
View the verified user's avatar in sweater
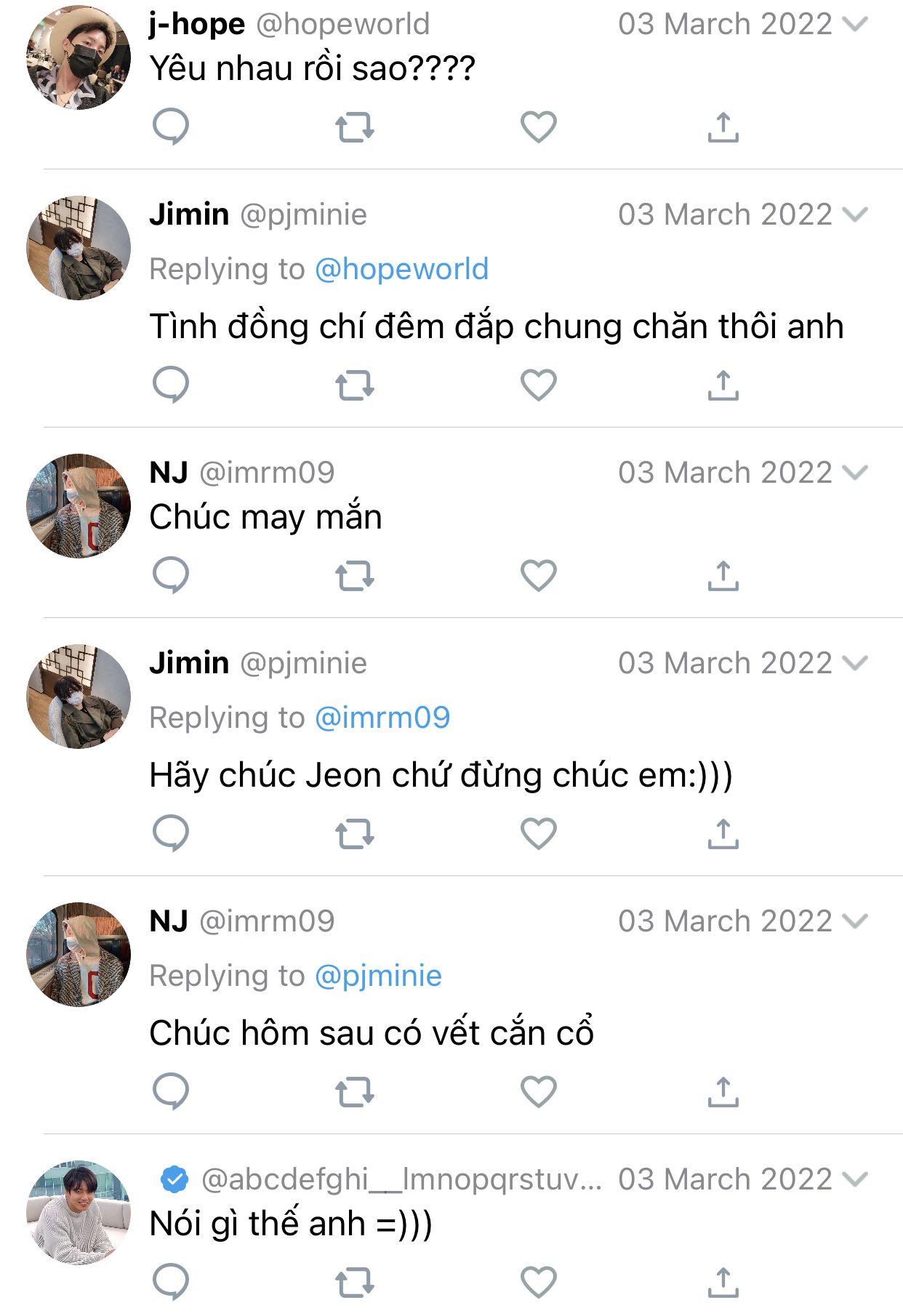tap(79, 1212)
